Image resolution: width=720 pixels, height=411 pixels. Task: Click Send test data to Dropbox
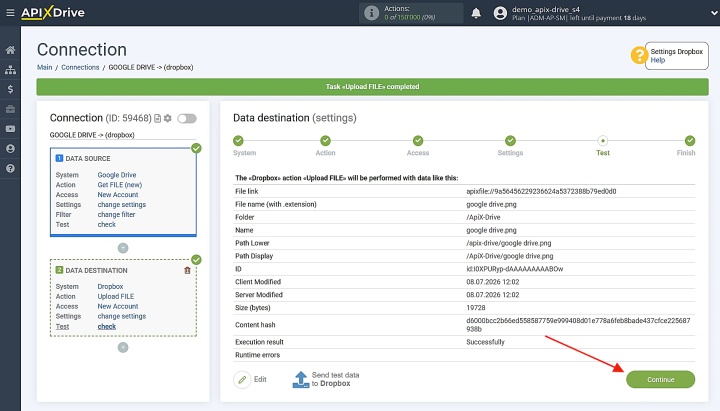pos(326,379)
